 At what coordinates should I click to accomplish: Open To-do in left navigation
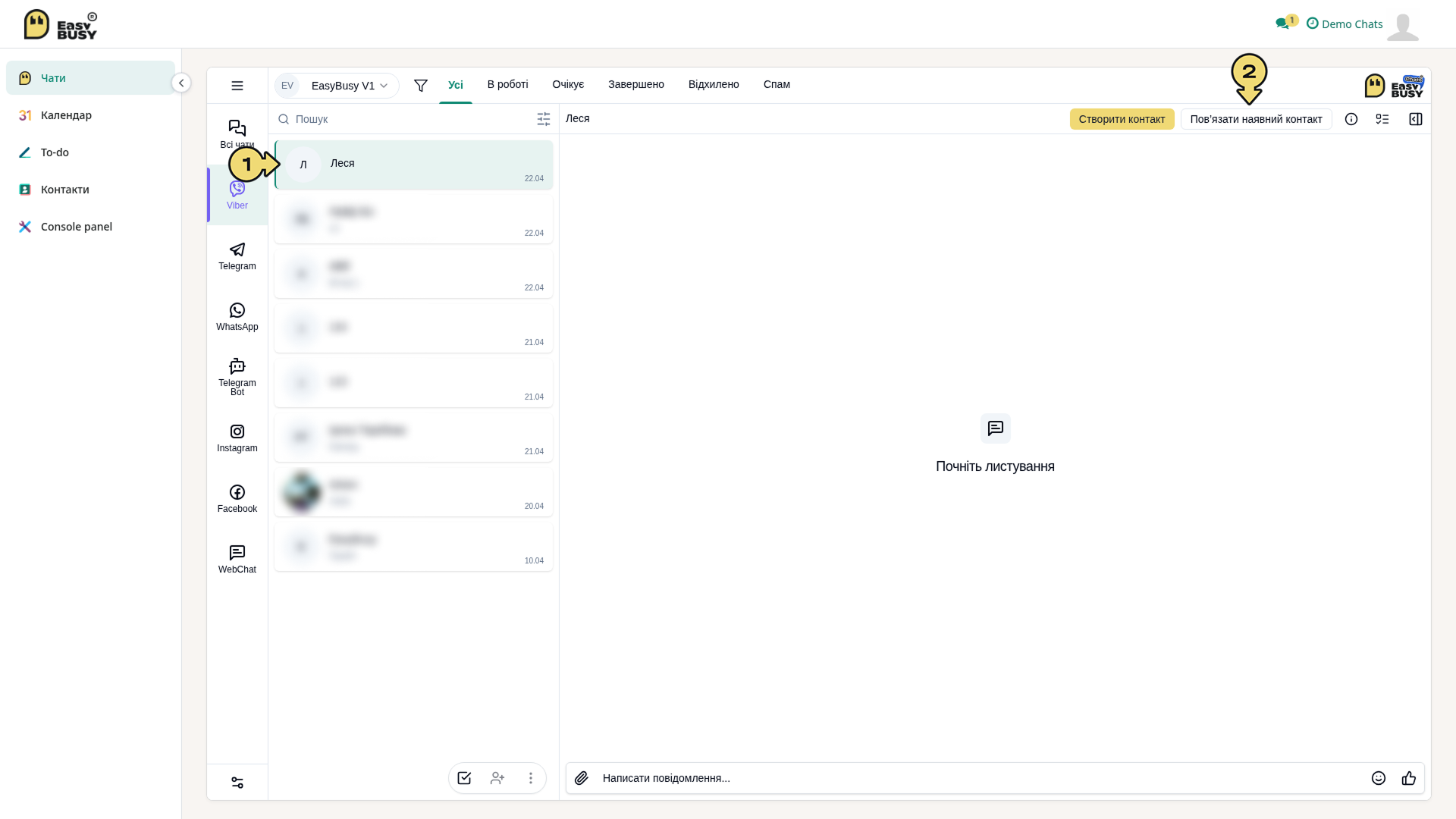point(90,152)
